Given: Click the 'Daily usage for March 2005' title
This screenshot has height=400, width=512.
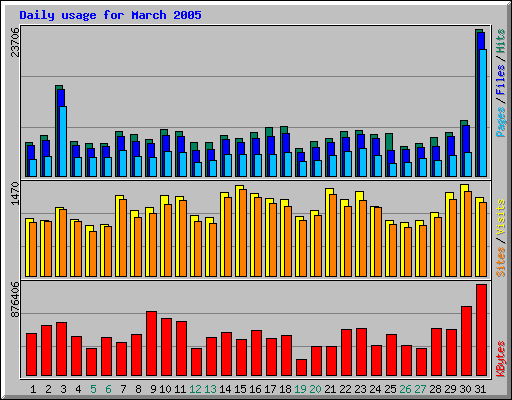Looking at the screenshot, I should [x=110, y=15].
